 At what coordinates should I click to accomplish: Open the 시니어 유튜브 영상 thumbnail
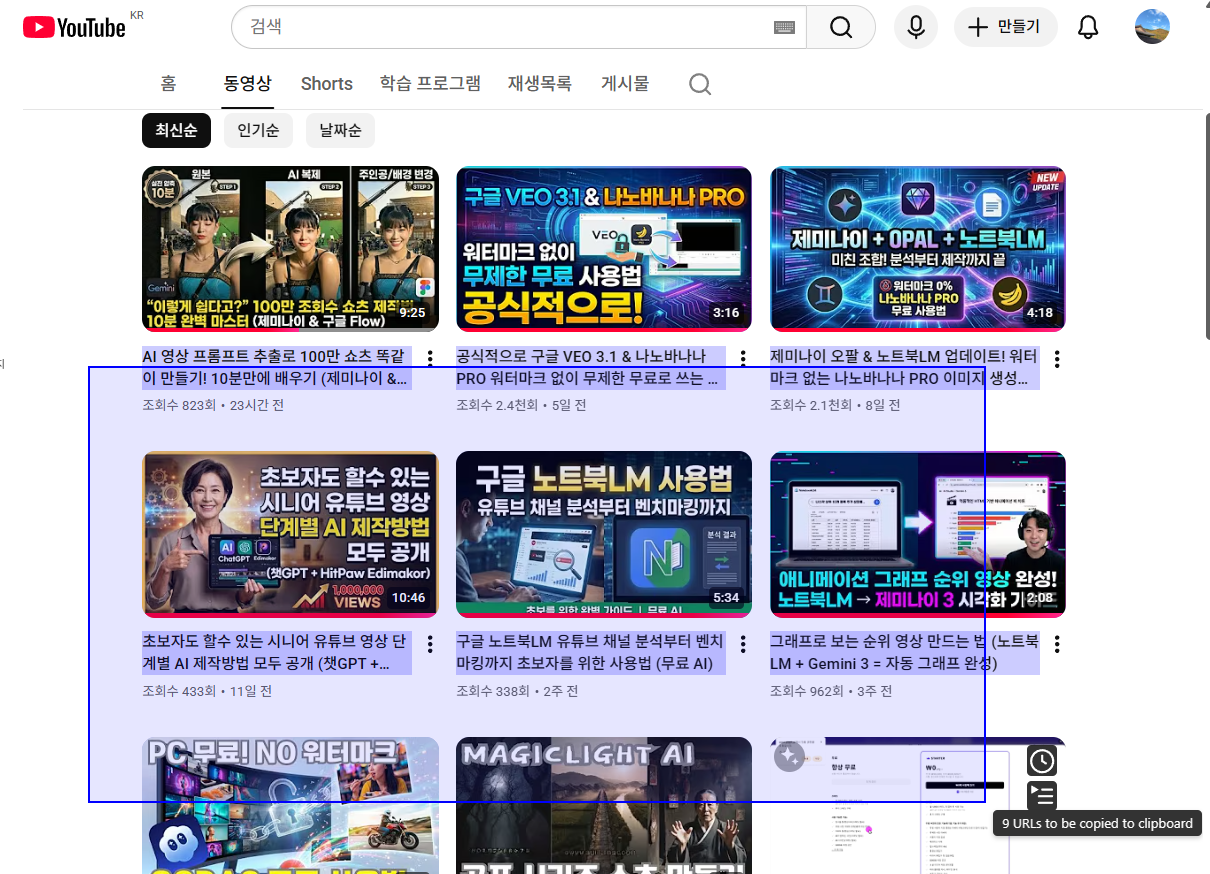(x=290, y=534)
